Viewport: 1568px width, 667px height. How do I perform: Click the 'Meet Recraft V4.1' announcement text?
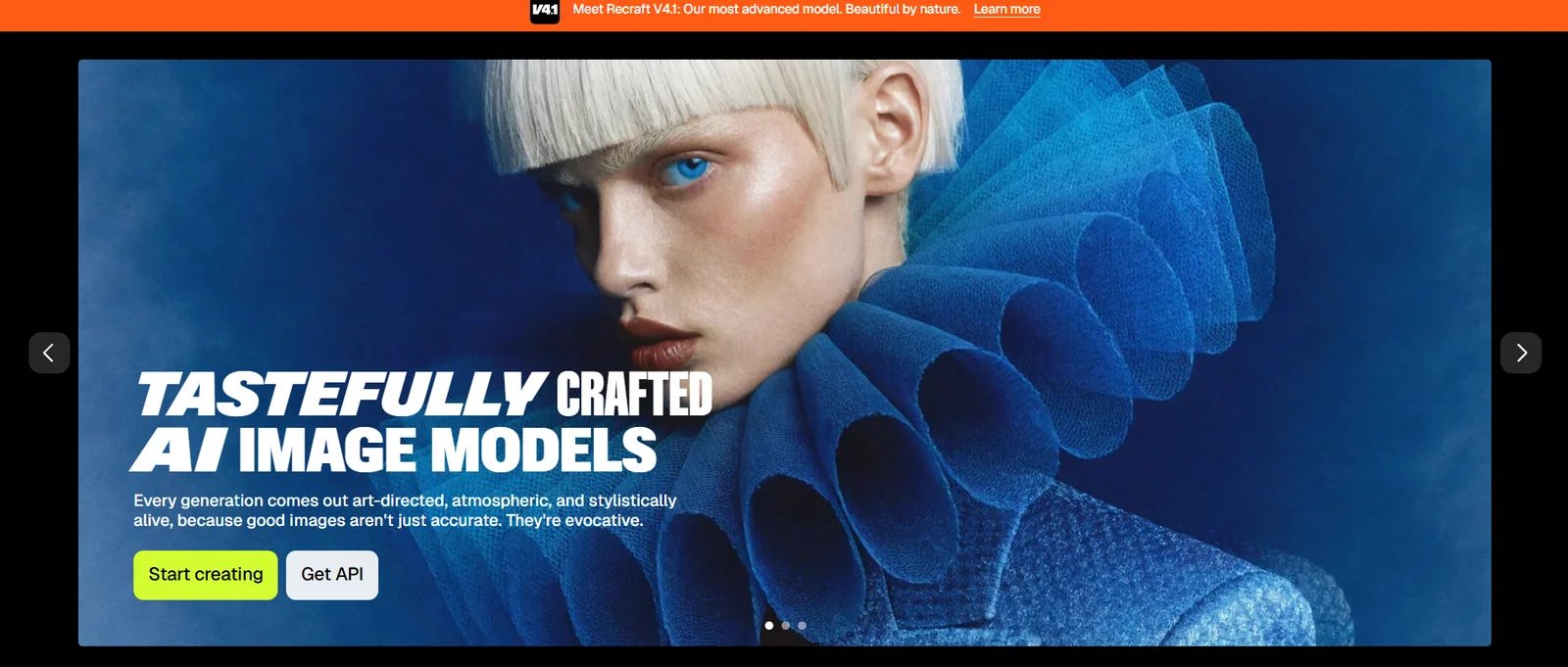tap(766, 9)
